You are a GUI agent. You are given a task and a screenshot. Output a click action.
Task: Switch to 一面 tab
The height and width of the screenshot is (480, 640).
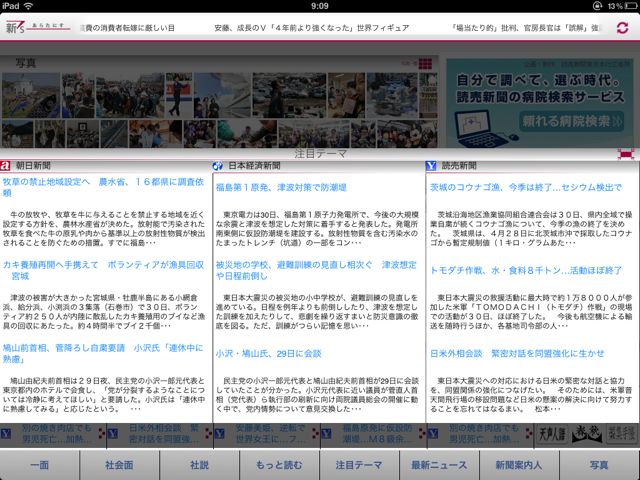(40, 464)
